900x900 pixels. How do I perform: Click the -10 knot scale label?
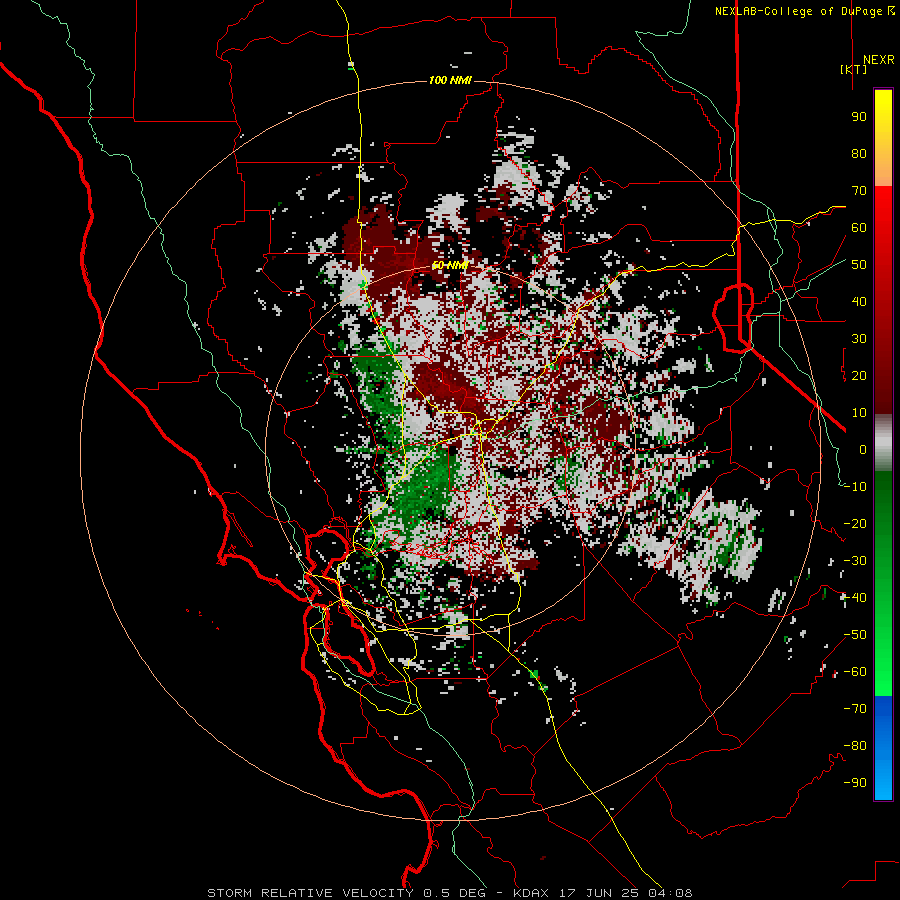pyautogui.click(x=855, y=487)
